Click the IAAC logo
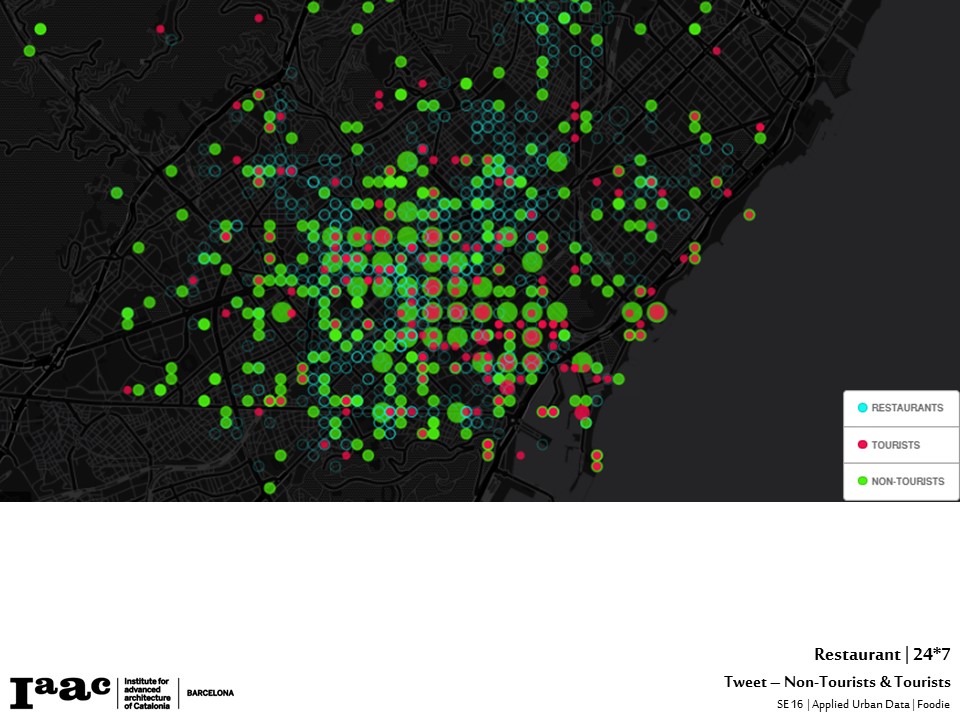The image size is (960, 720). tap(60, 691)
